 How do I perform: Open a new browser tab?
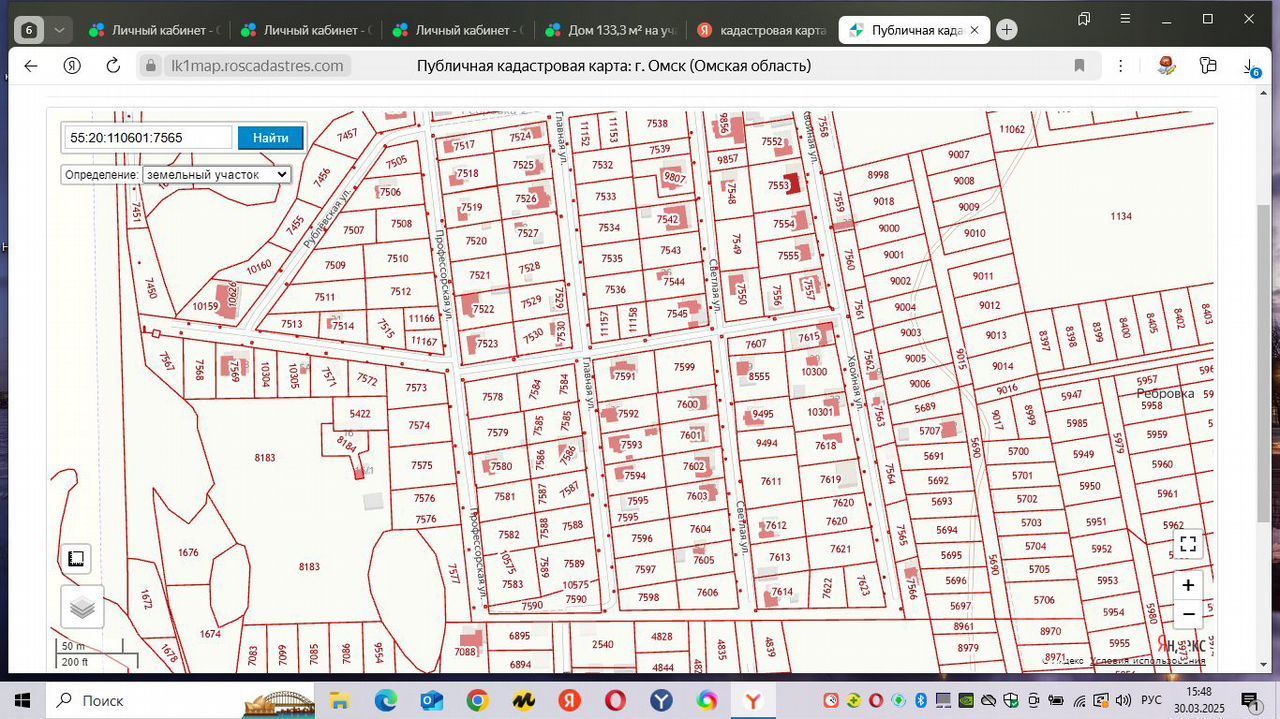[x=1007, y=30]
